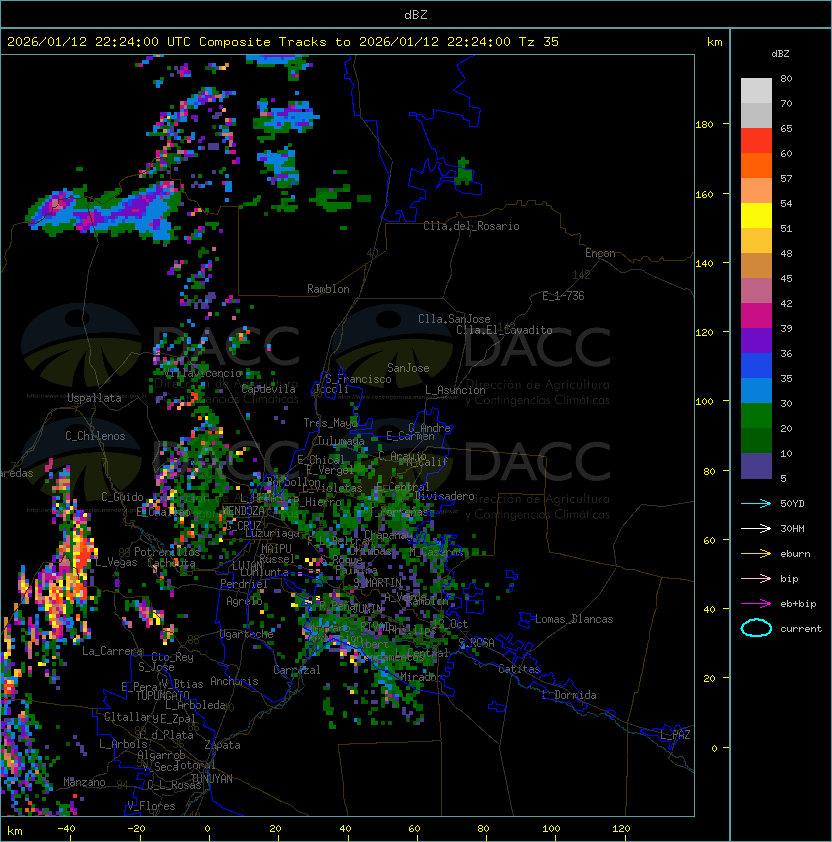Click the 'Clla.SanJose' map label
Viewport: 832px width, 842px height.
454,319
